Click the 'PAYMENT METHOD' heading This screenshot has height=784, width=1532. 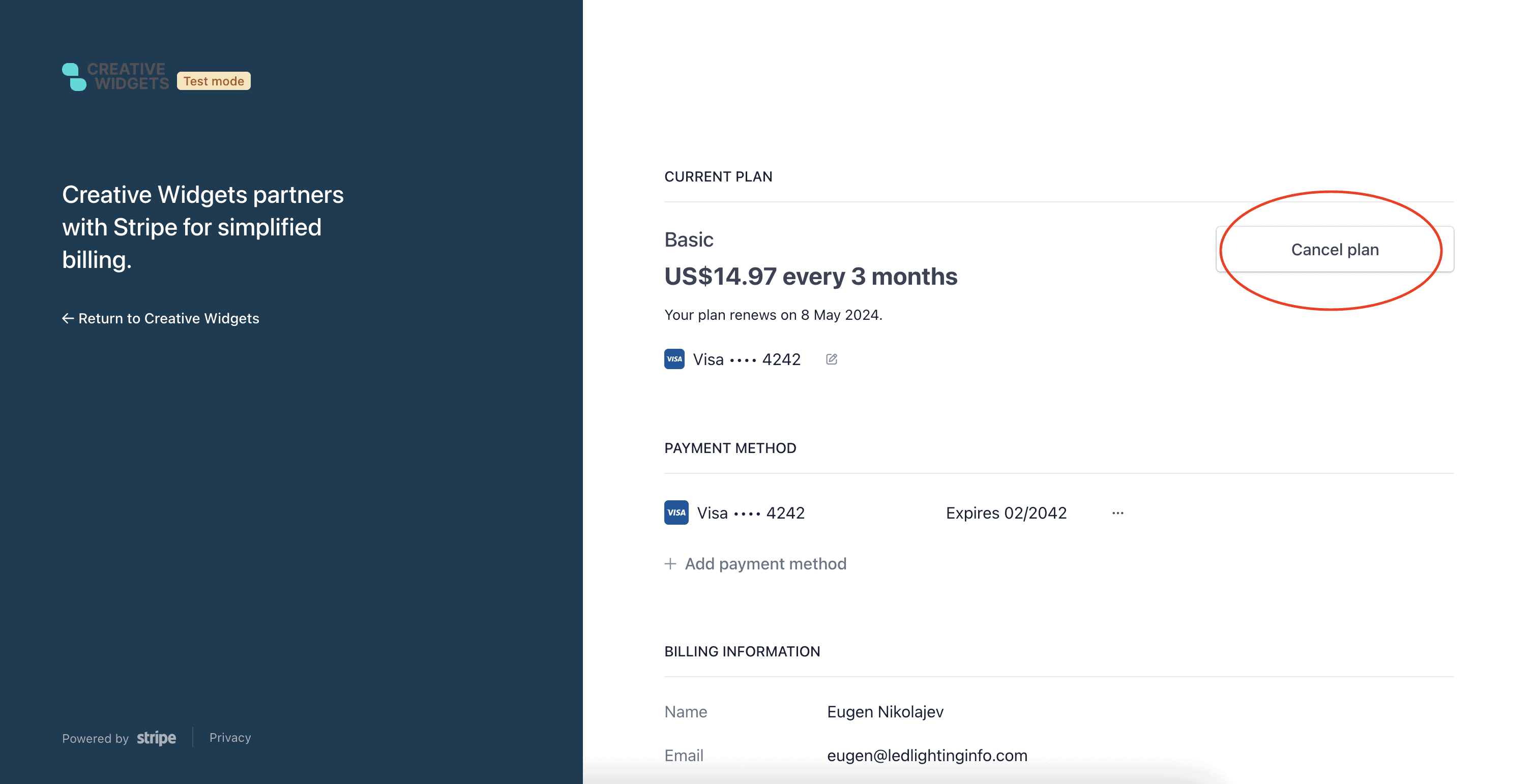[x=730, y=448]
